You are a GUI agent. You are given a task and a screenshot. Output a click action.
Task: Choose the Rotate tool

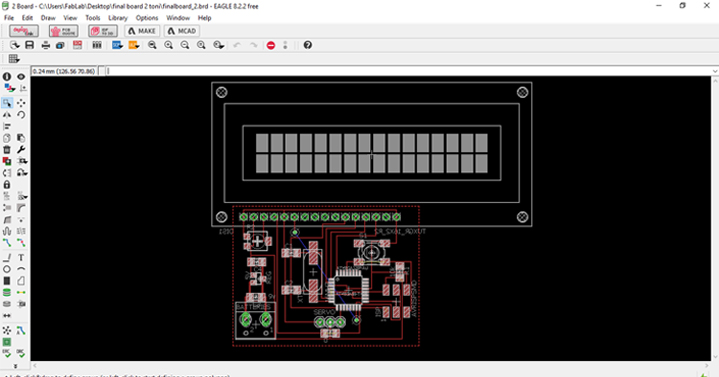coord(21,115)
